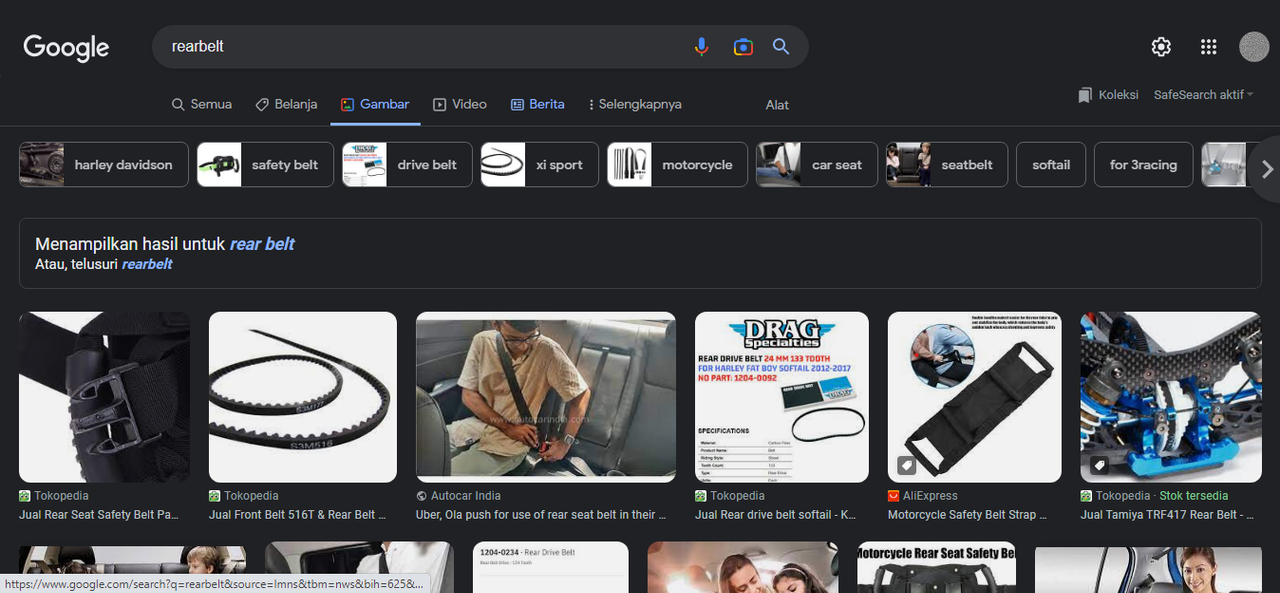
Task: Open Rear Seat Safety Belt image
Action: 104,397
